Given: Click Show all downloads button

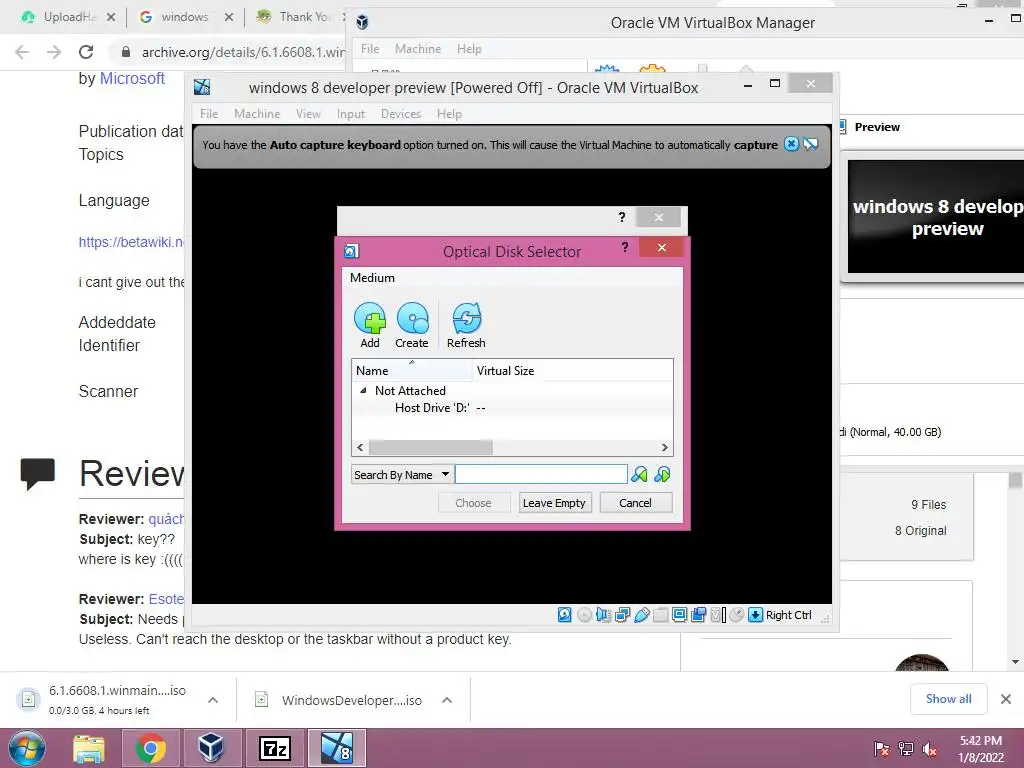Looking at the screenshot, I should (x=948, y=699).
